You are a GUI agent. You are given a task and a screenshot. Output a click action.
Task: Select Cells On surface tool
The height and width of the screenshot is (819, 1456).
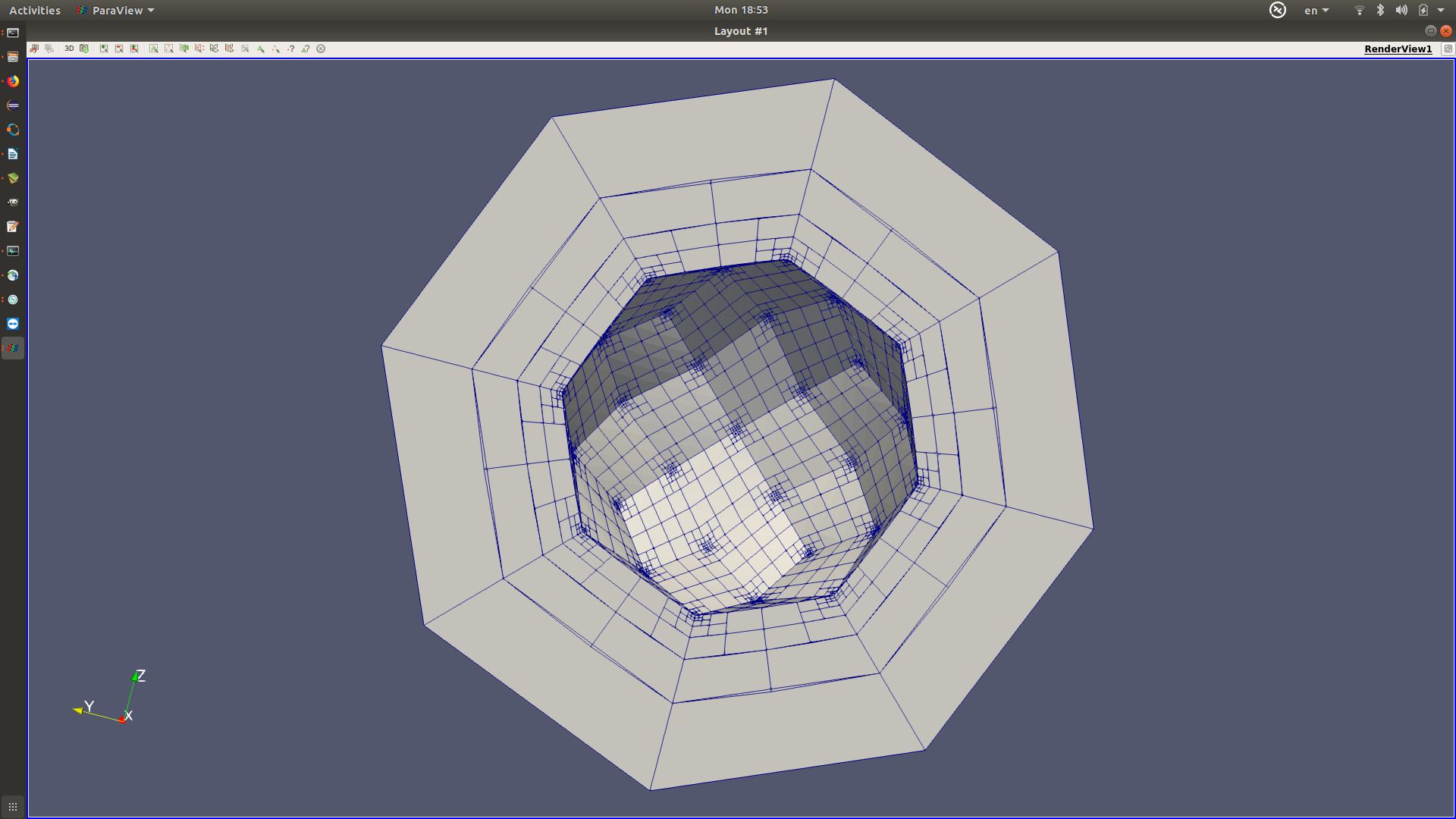click(x=154, y=49)
